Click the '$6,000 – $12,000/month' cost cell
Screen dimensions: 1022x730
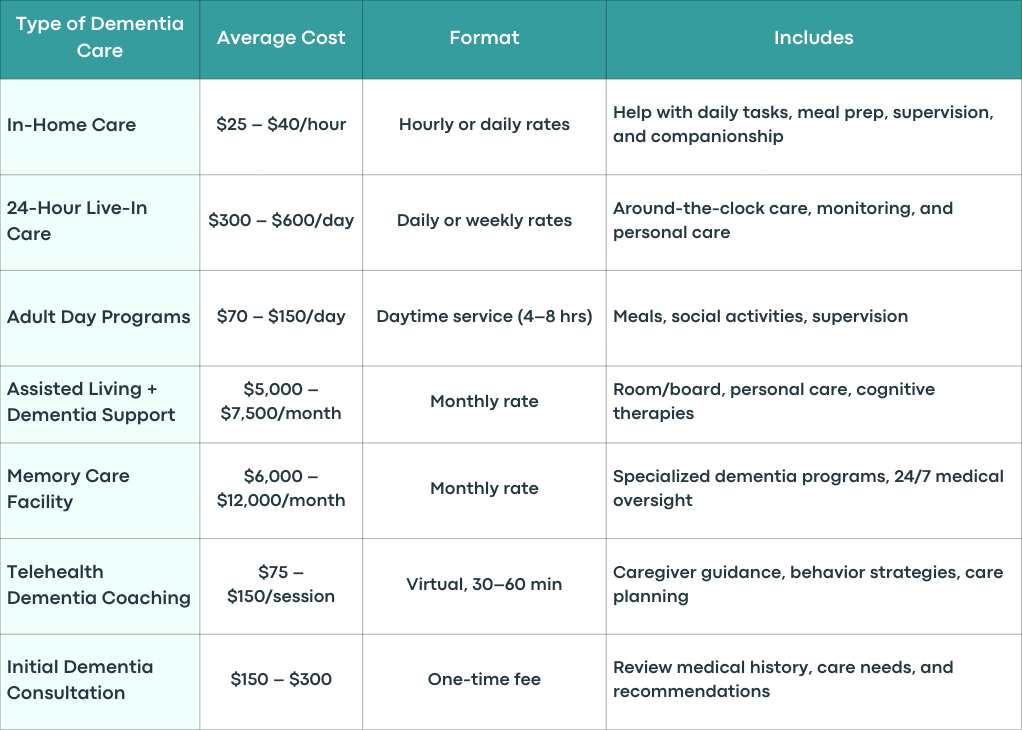(281, 491)
